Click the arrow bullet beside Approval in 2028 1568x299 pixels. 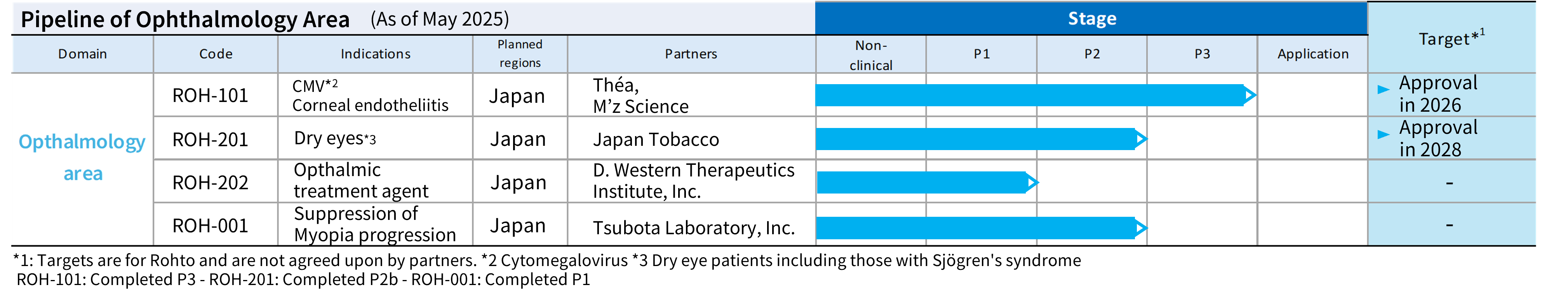click(x=1383, y=134)
